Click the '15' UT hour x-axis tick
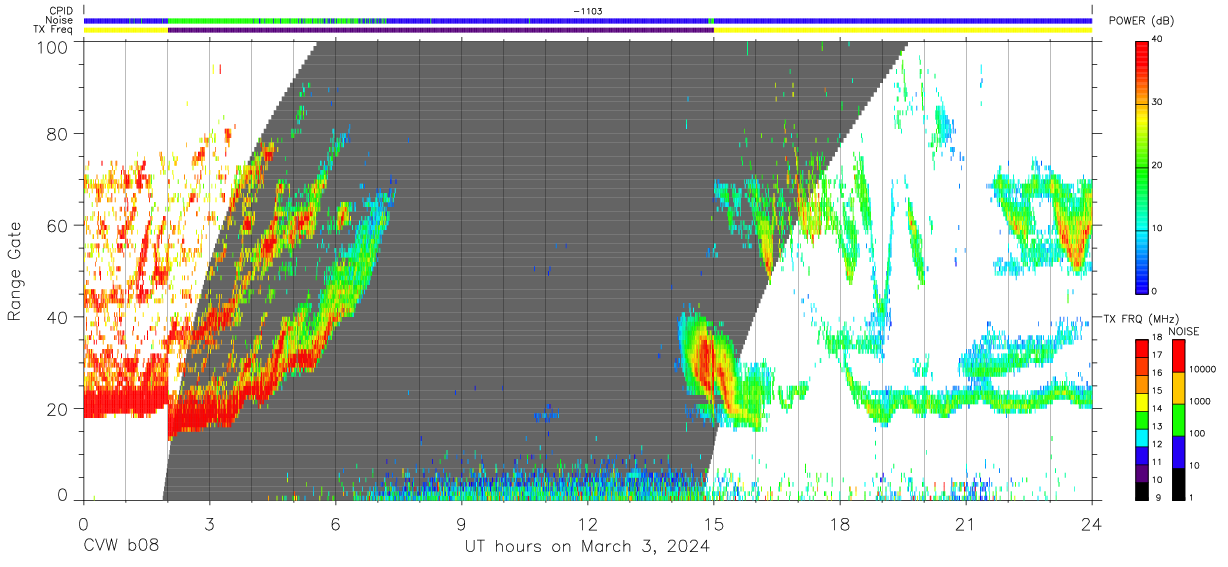 pyautogui.click(x=714, y=523)
